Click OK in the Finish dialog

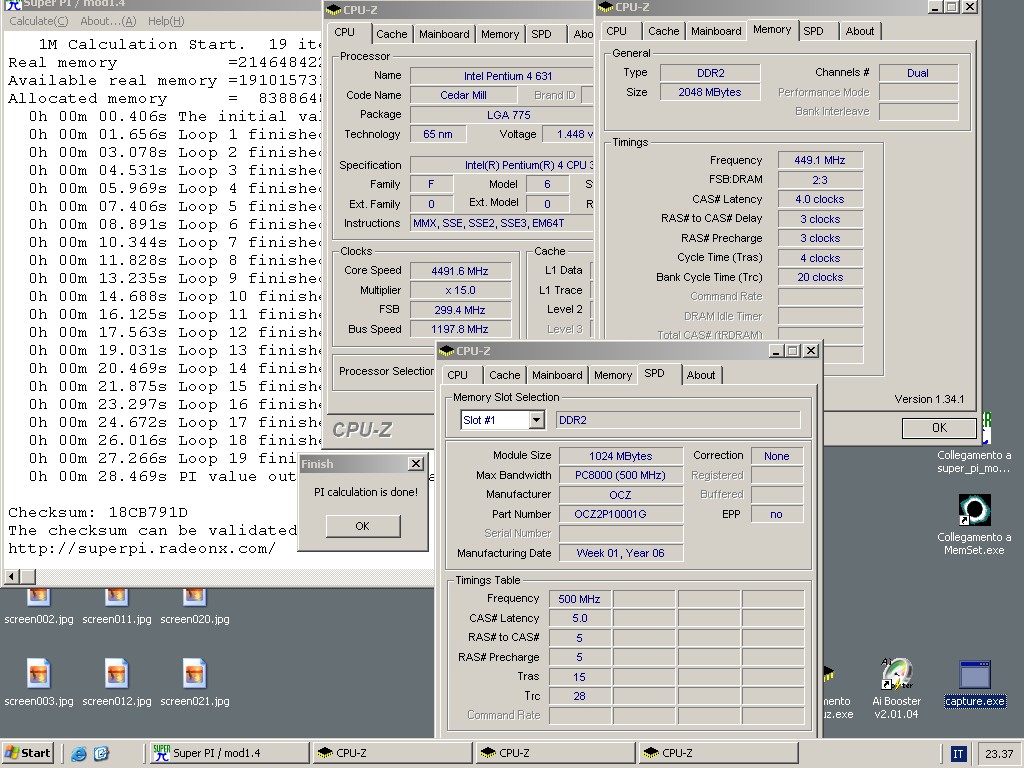(362, 526)
